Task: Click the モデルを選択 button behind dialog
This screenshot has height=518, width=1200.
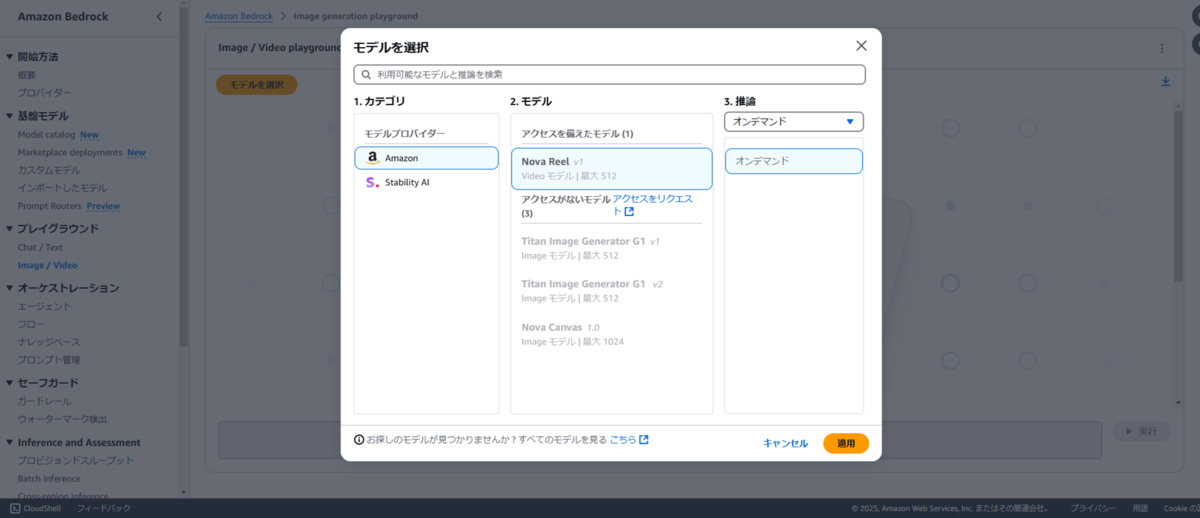Action: point(257,85)
